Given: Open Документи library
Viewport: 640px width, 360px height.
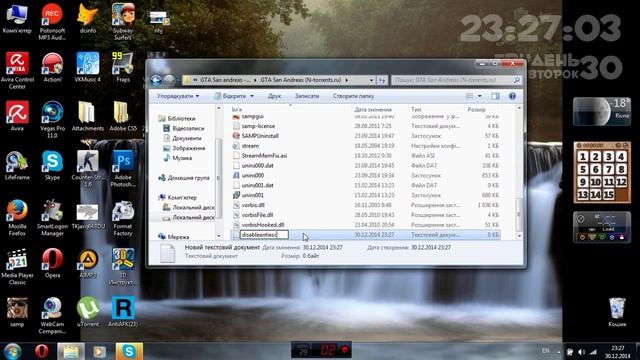Looking at the screenshot, I should (x=182, y=138).
